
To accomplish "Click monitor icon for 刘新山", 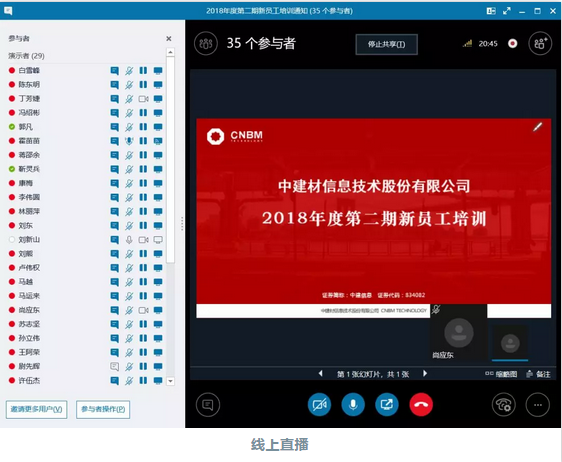I will click(x=158, y=240).
